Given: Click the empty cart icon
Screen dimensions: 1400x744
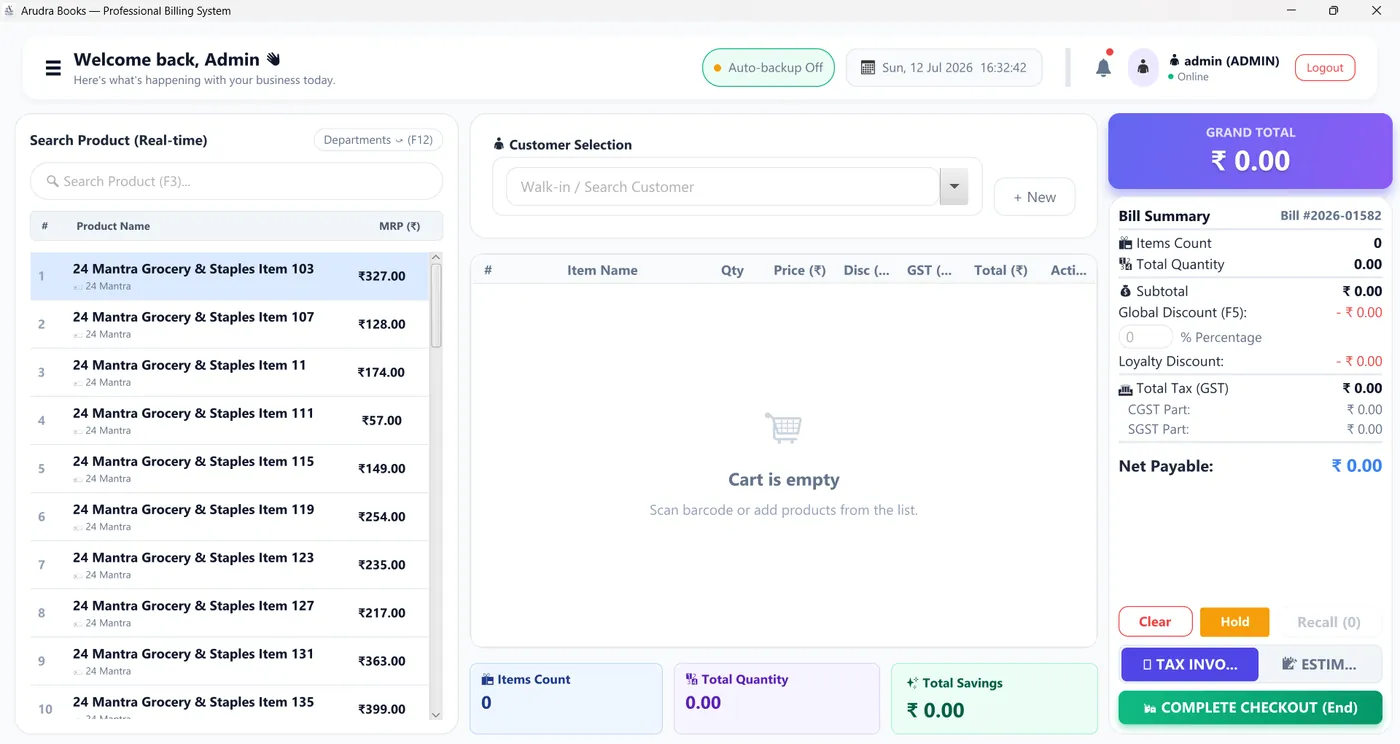Looking at the screenshot, I should coord(783,428).
